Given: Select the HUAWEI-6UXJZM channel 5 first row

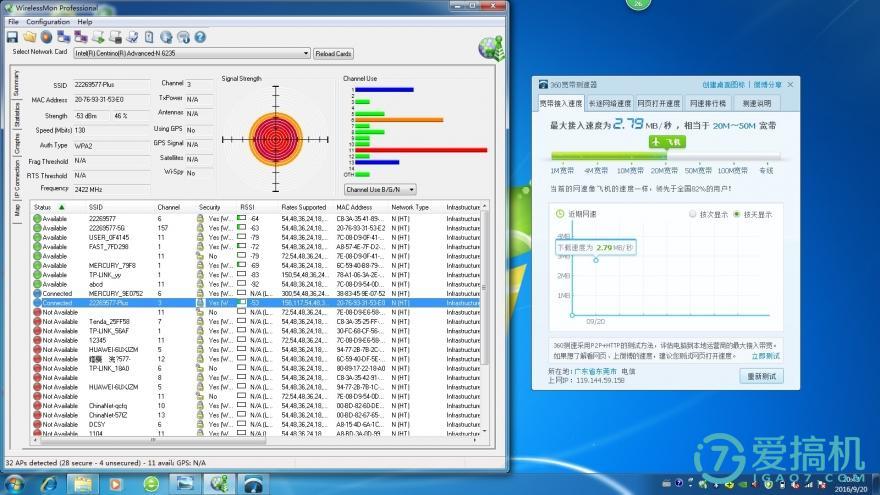Looking at the screenshot, I should pyautogui.click(x=256, y=350).
